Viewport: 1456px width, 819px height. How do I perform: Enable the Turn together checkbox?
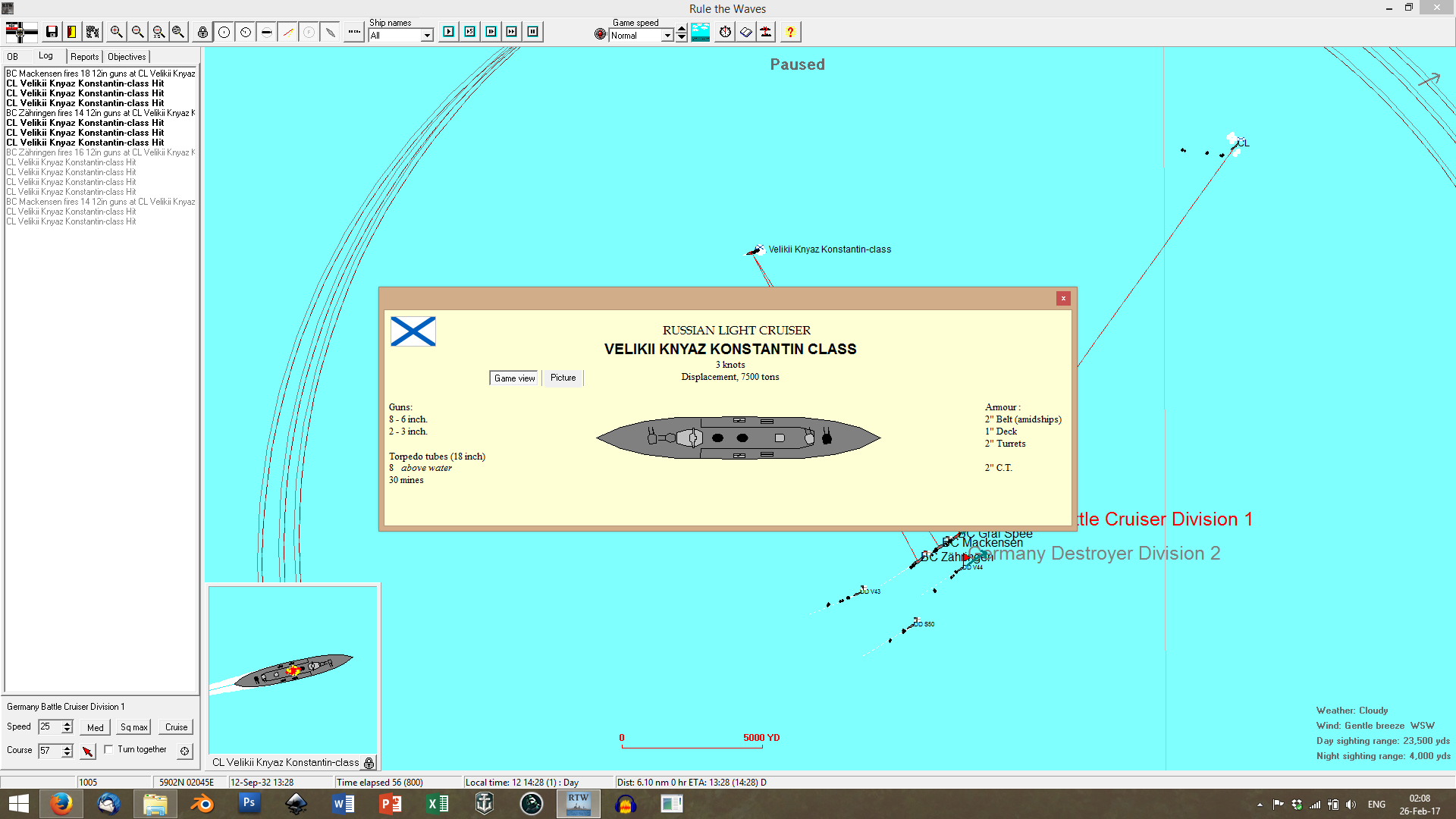[109, 749]
